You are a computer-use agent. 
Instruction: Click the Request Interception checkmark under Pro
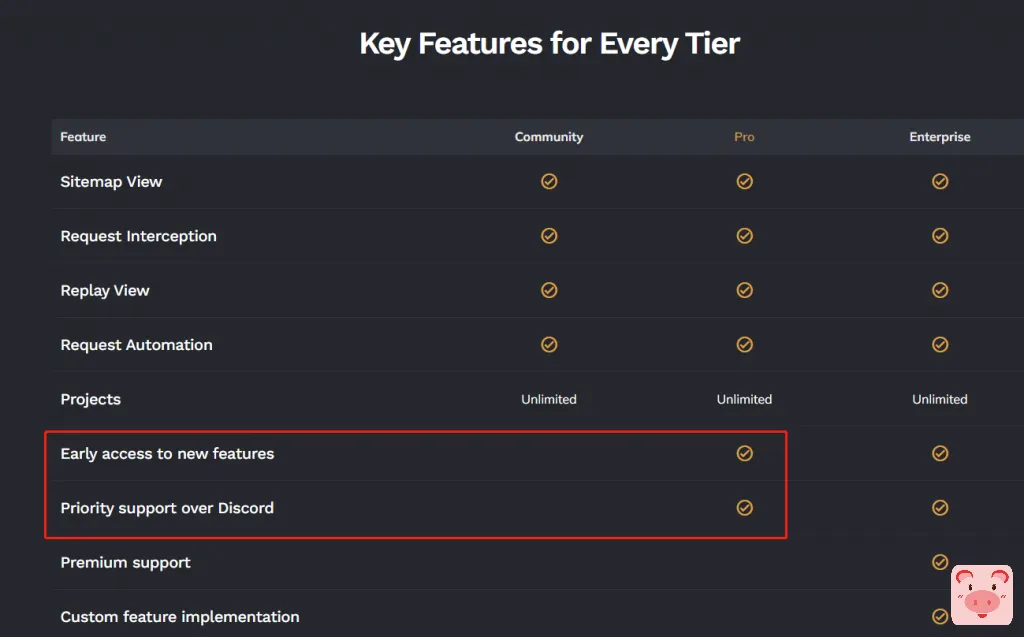pos(744,236)
